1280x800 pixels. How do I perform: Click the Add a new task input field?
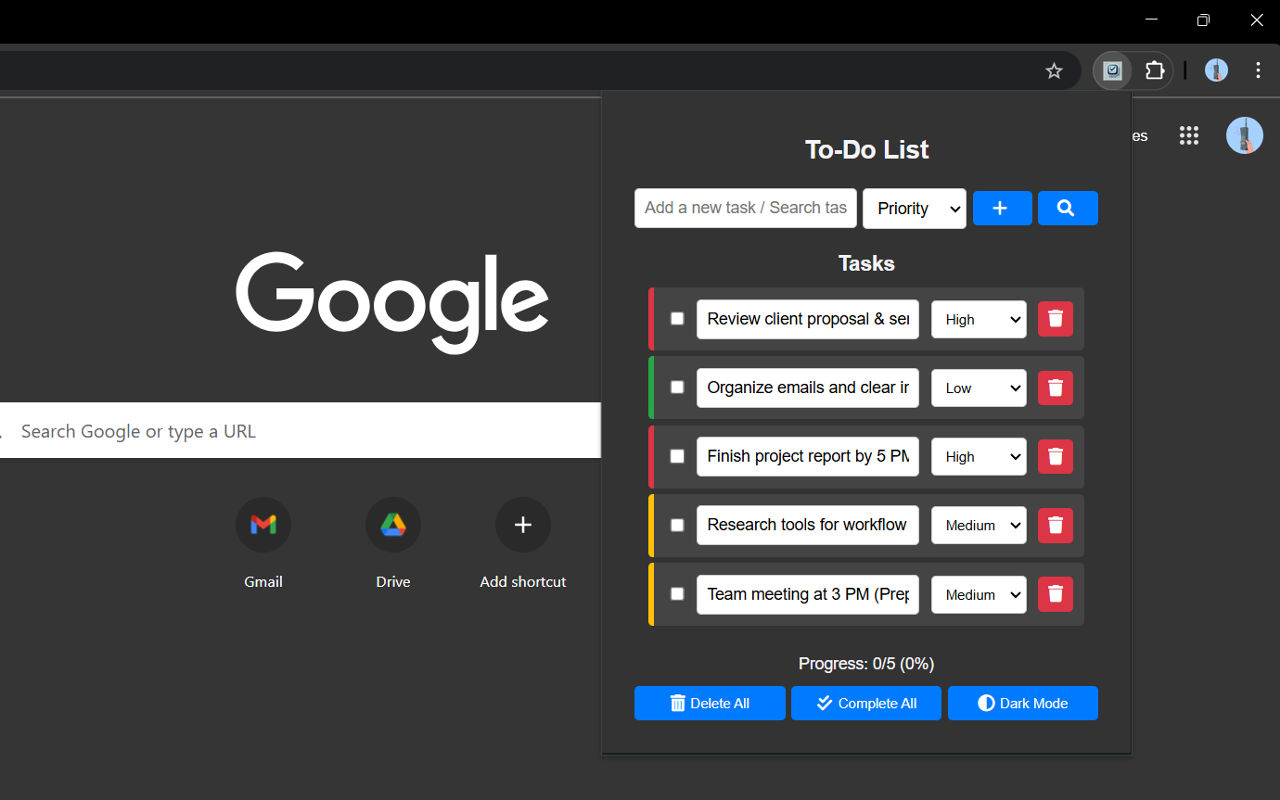745,208
